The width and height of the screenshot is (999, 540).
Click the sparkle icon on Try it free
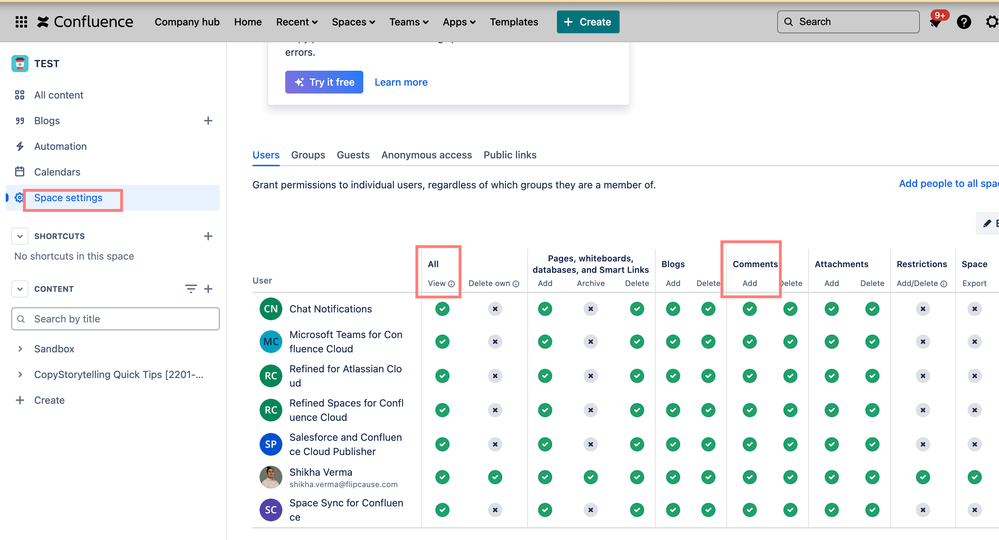click(x=299, y=82)
